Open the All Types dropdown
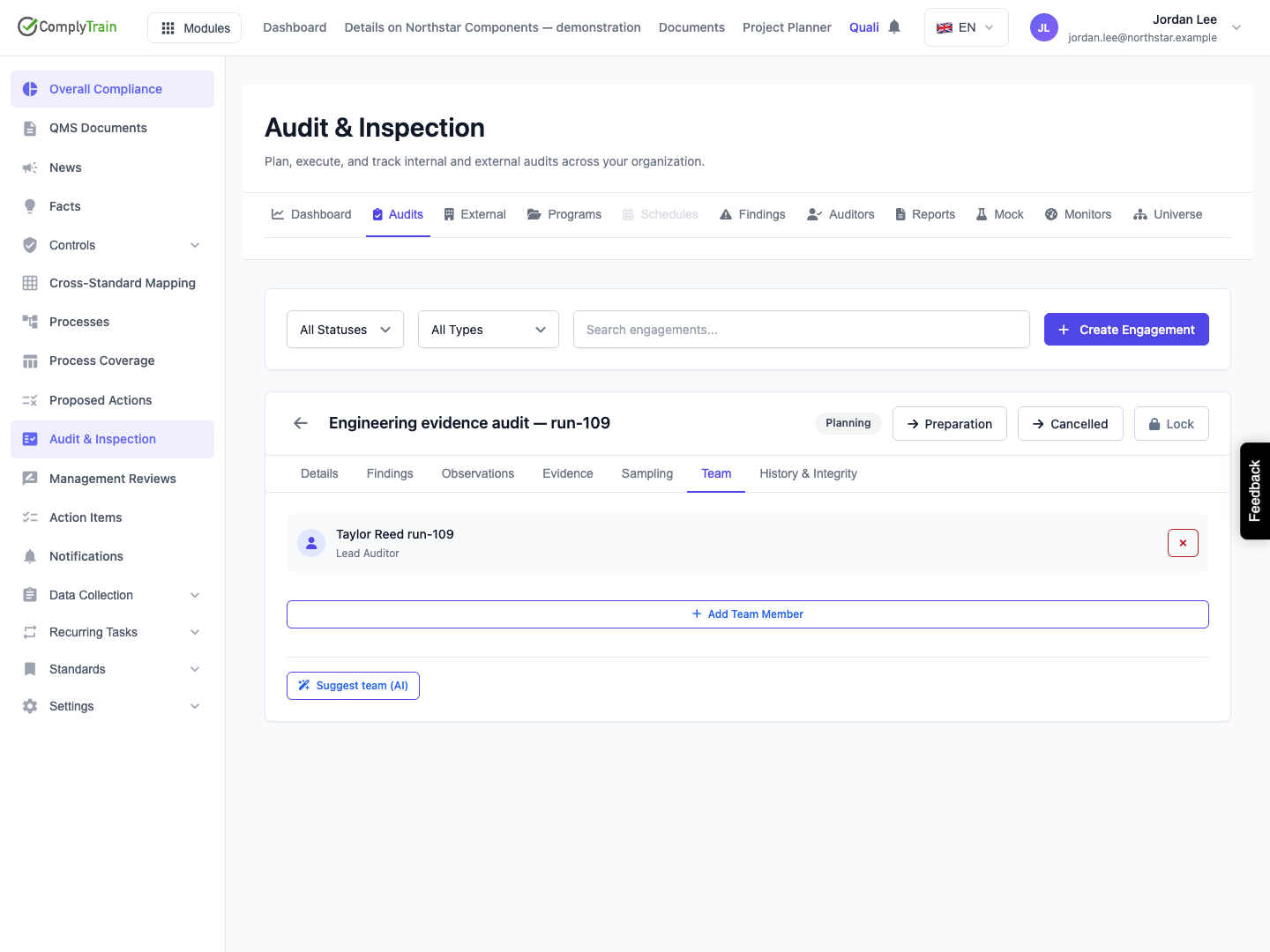Viewport: 1270px width, 952px height. pyautogui.click(x=488, y=330)
